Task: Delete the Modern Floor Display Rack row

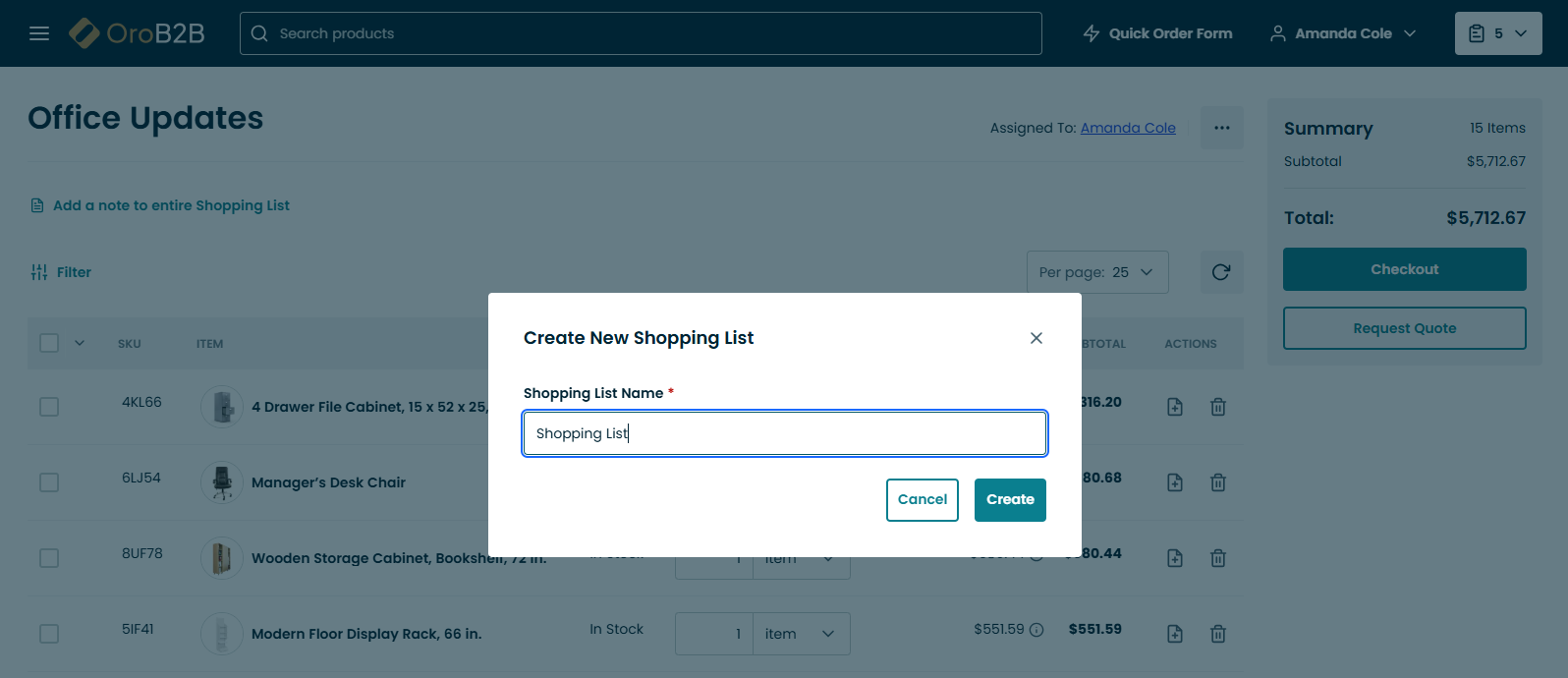Action: [x=1218, y=634]
